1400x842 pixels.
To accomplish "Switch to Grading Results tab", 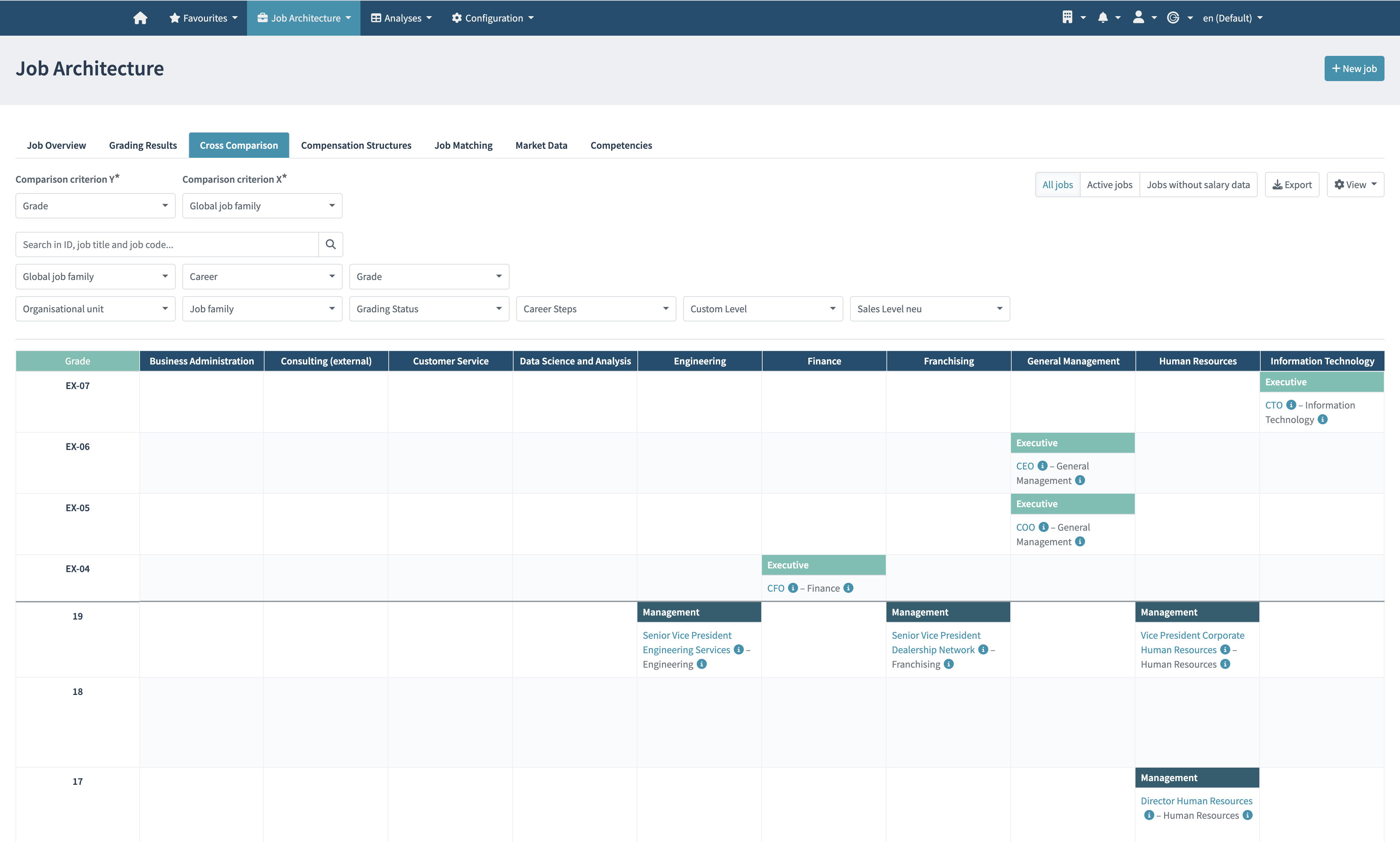I will 143,145.
